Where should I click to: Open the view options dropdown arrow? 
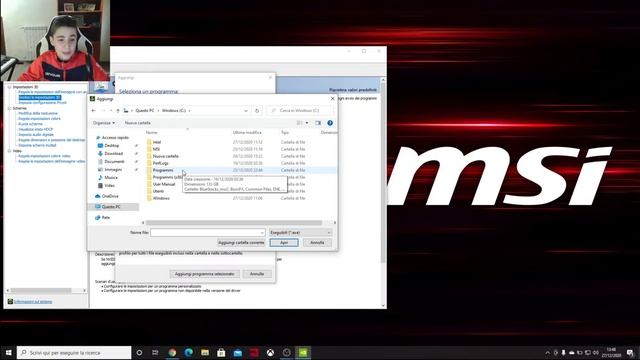coord(307,123)
